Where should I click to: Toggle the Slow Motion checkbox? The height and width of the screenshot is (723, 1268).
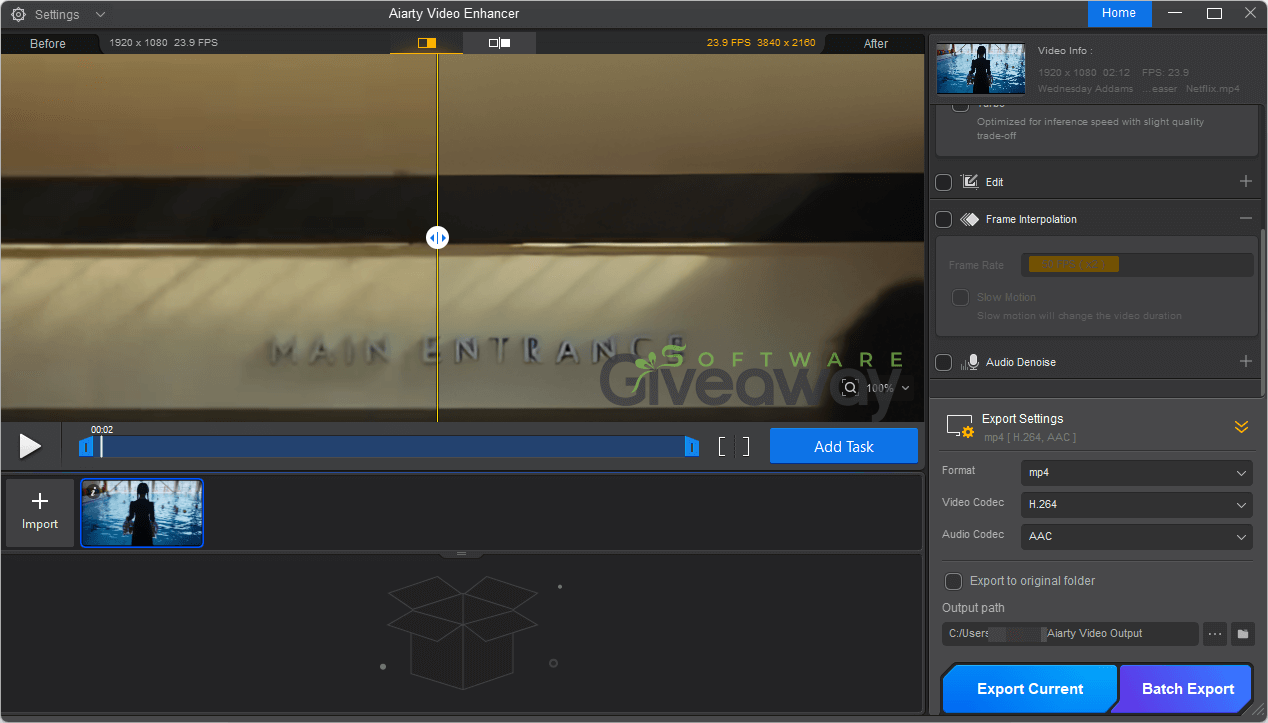[x=960, y=297]
